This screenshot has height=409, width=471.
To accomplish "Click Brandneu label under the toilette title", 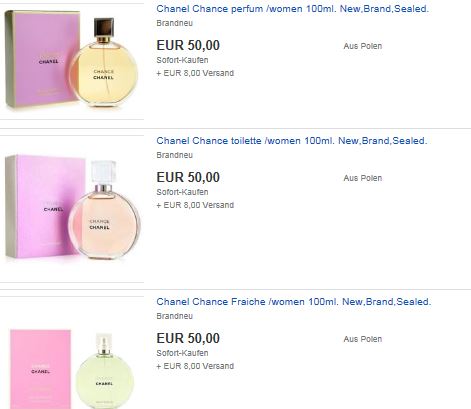I will click(175, 155).
